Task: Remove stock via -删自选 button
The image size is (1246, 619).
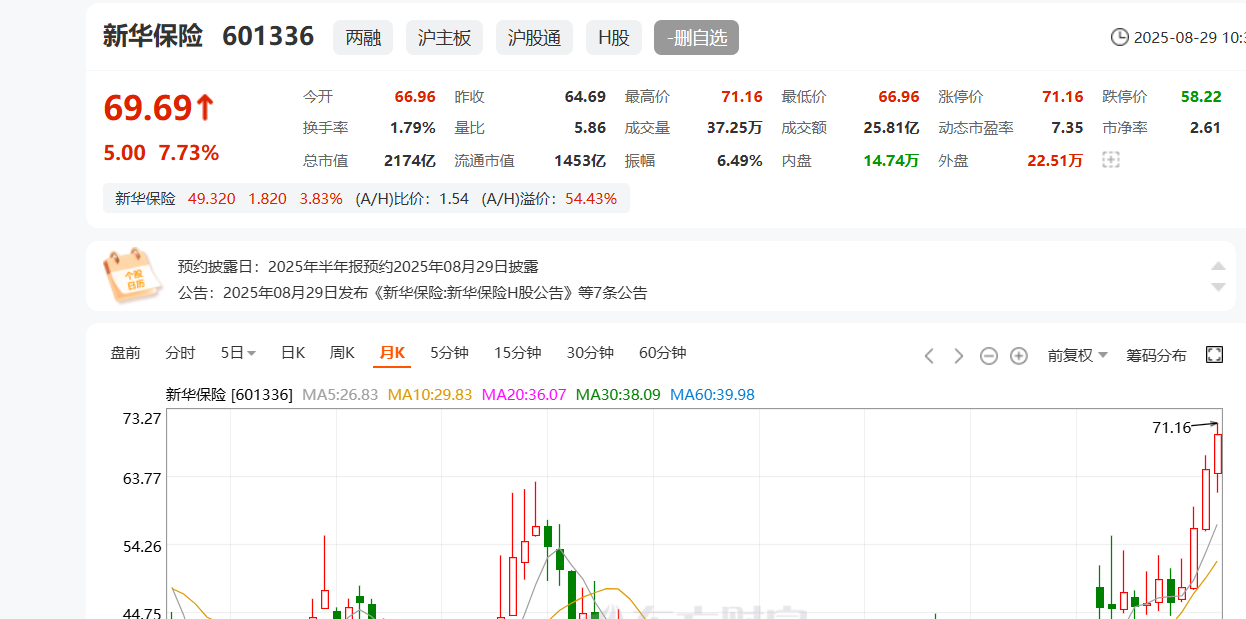Action: tap(696, 38)
